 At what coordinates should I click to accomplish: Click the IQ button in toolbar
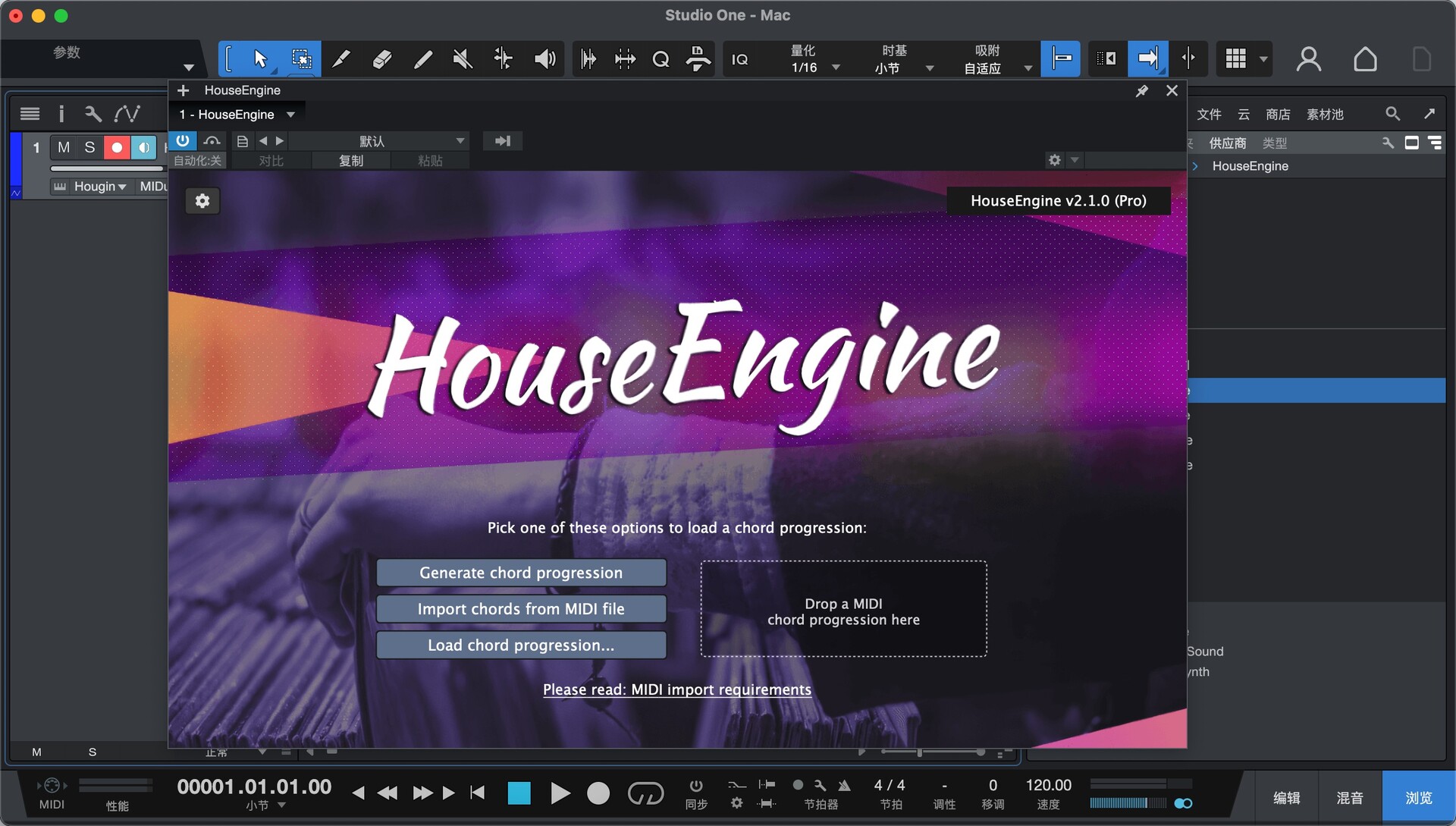[x=739, y=59]
